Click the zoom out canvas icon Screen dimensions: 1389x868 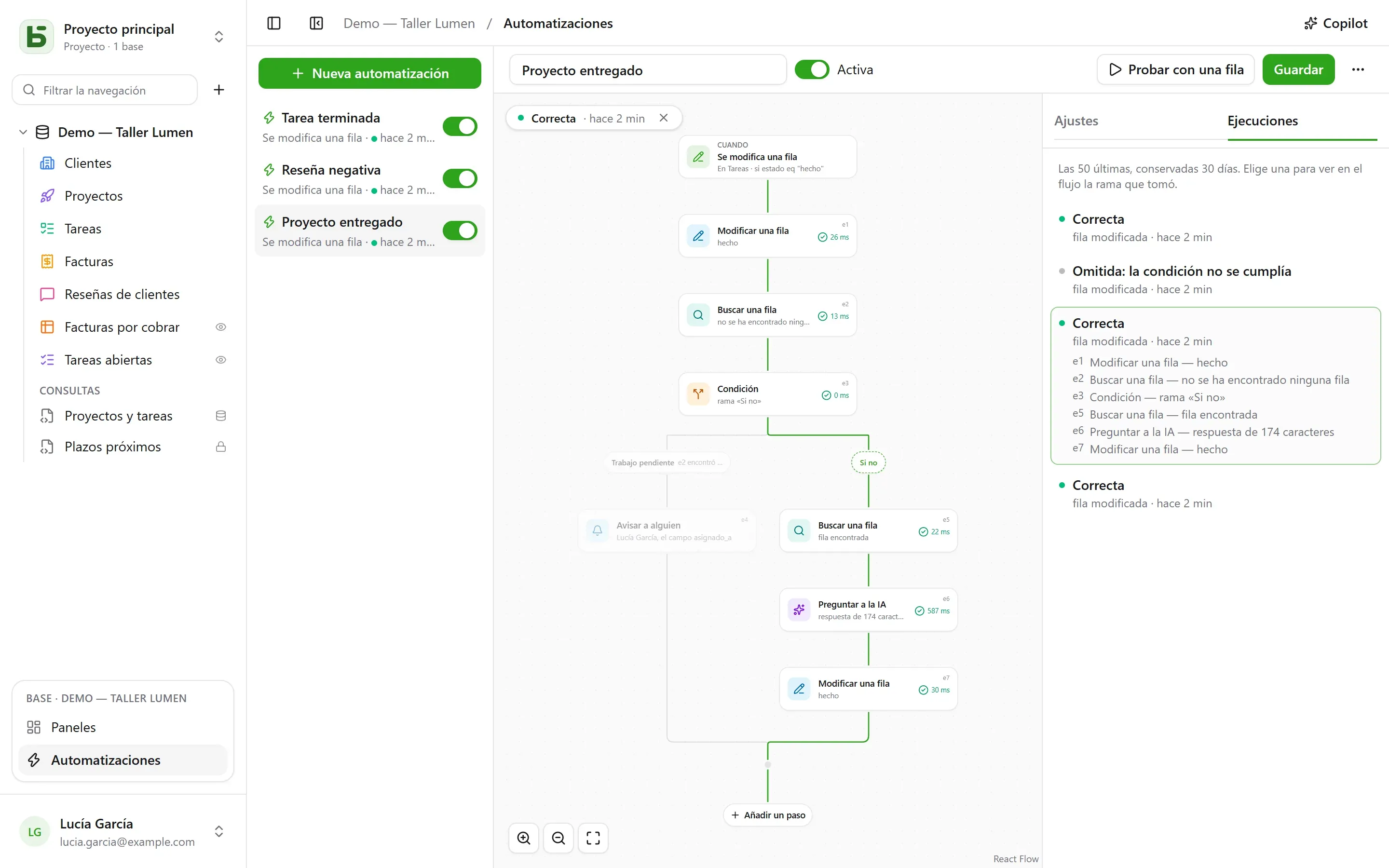pyautogui.click(x=558, y=838)
